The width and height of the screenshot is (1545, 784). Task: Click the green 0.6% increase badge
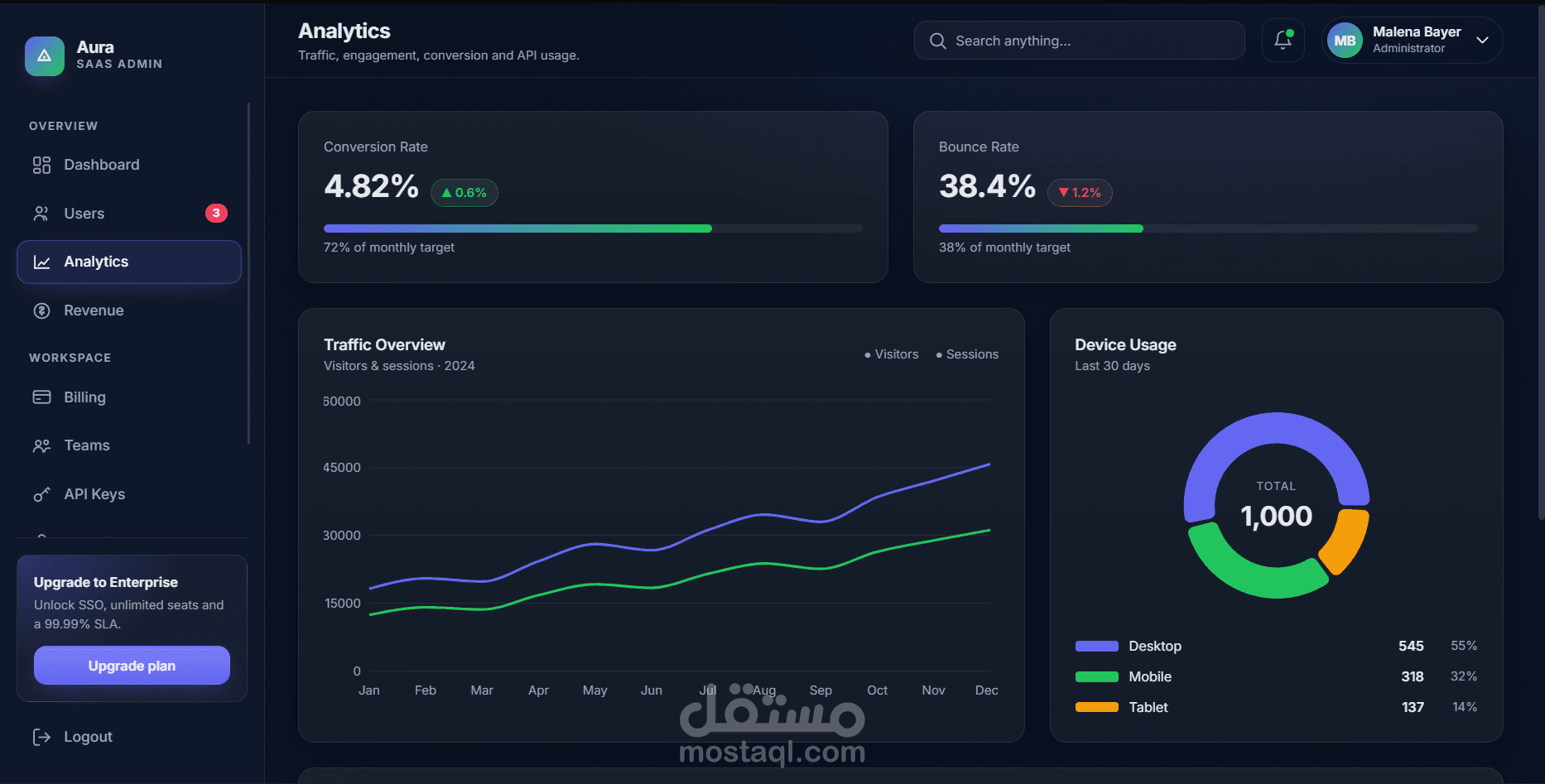[464, 193]
